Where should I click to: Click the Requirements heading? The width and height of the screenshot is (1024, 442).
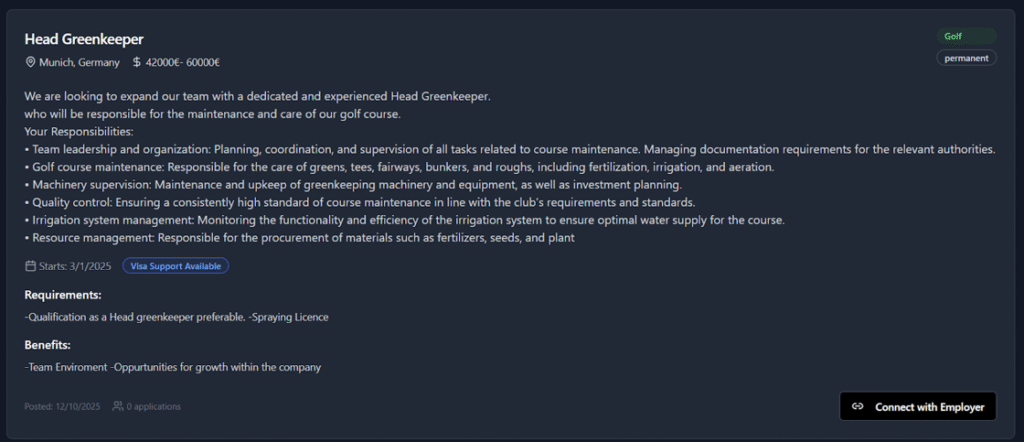(x=63, y=295)
